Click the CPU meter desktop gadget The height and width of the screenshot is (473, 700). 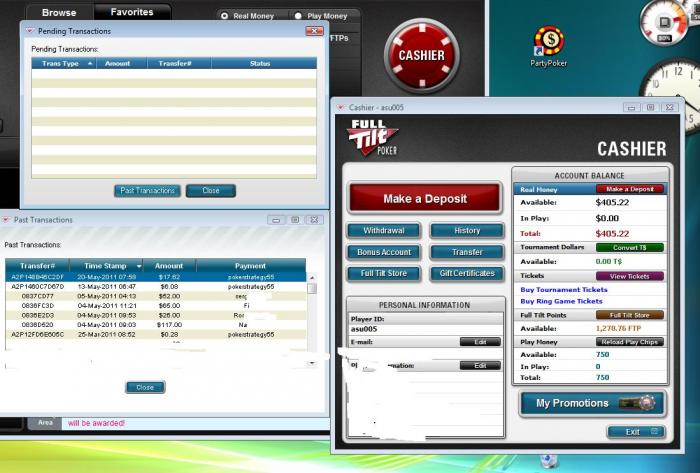click(667, 22)
